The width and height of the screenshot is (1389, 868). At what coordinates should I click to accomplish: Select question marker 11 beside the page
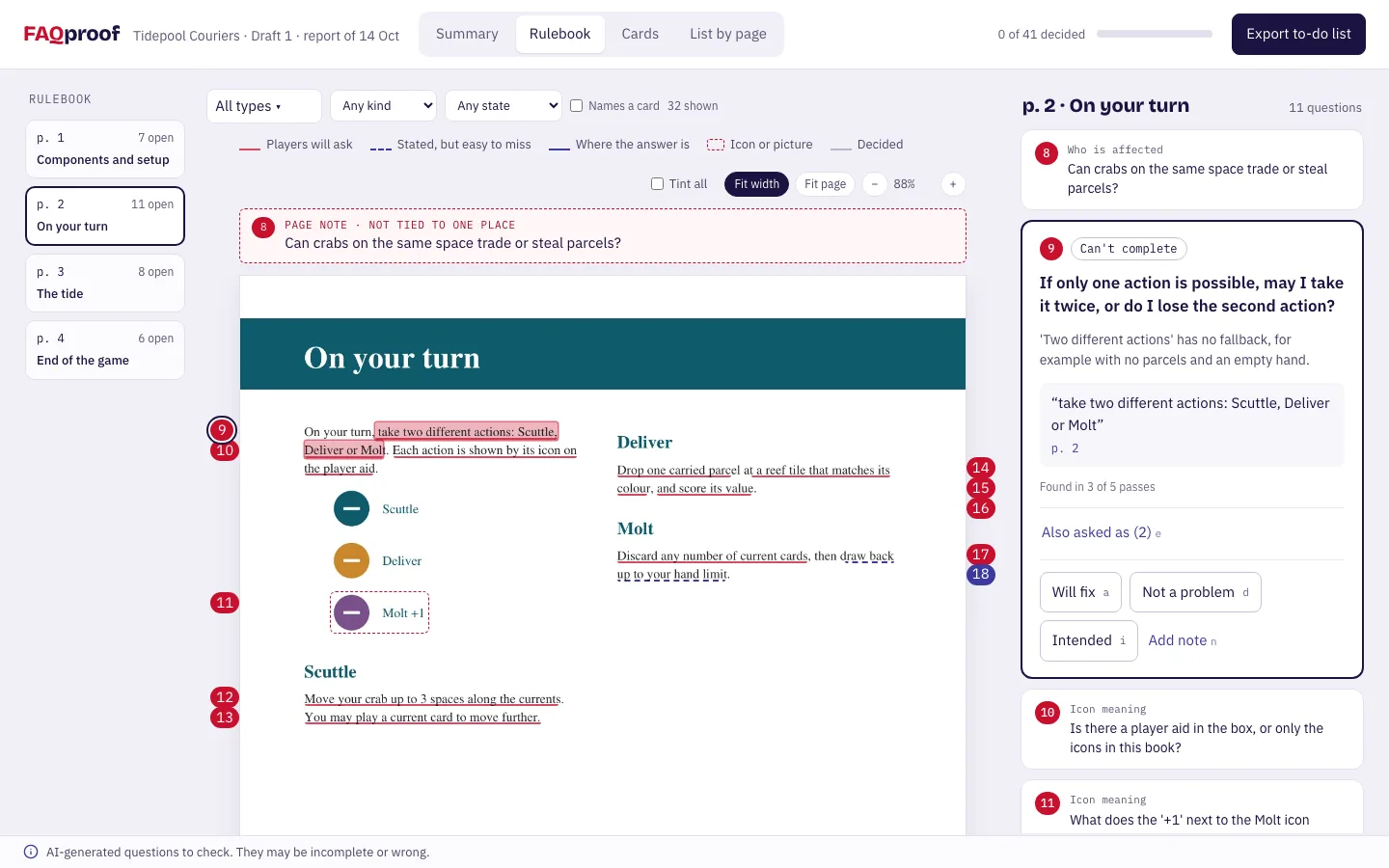click(x=225, y=603)
